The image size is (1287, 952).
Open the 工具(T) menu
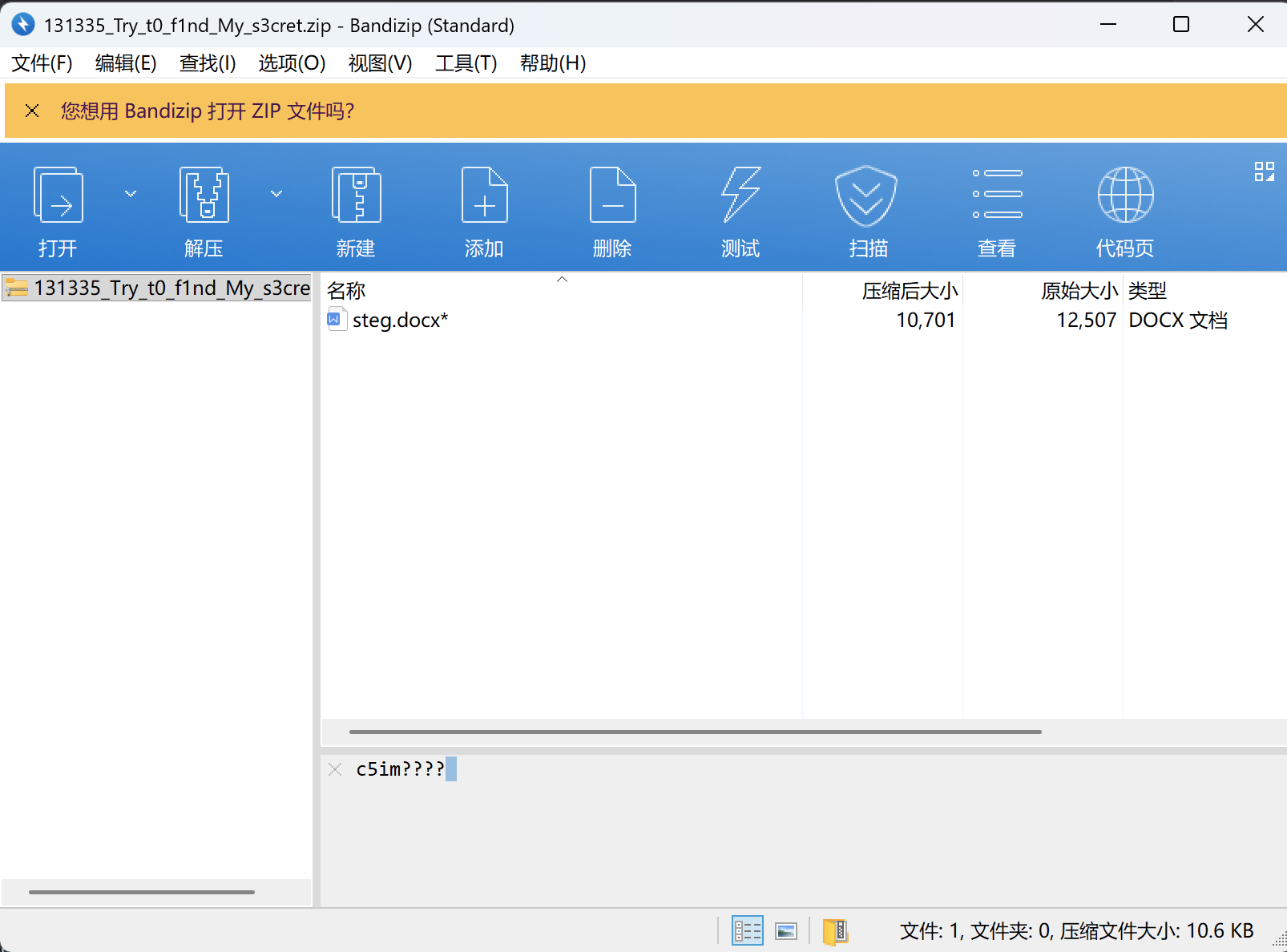[466, 63]
